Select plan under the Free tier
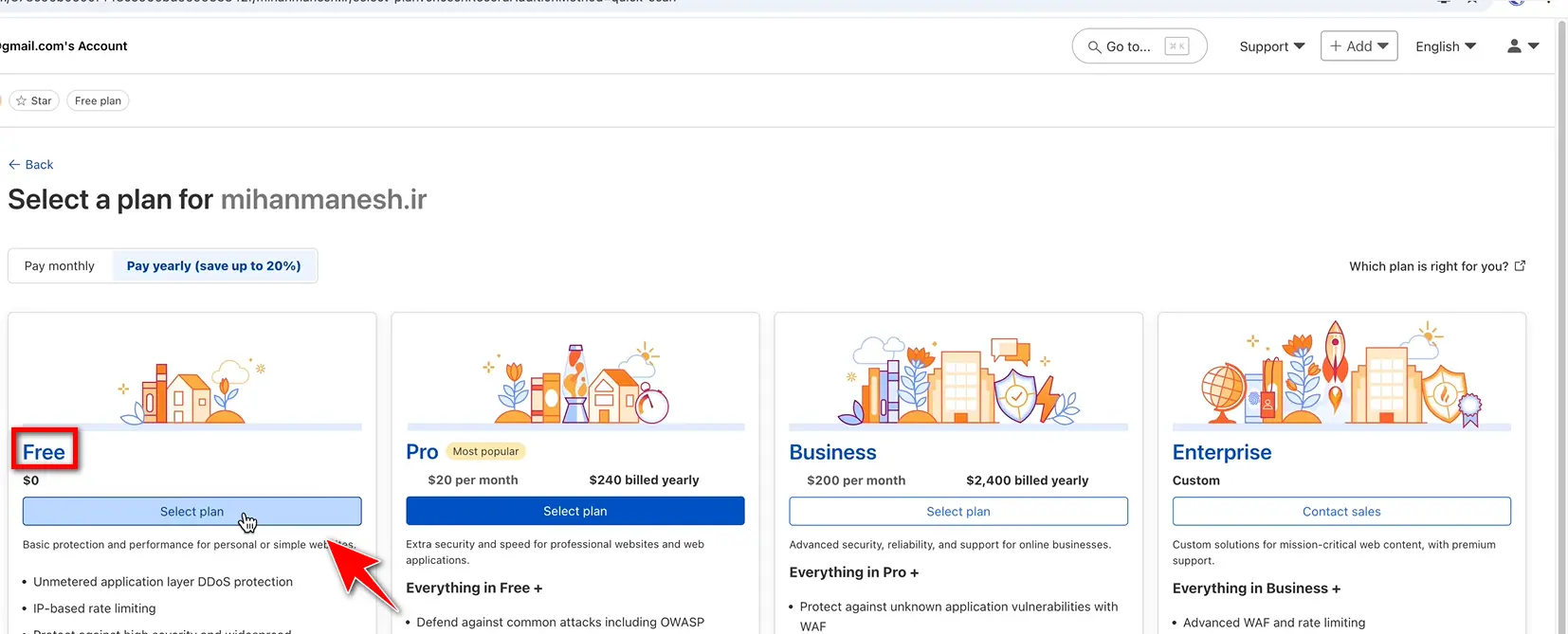The width and height of the screenshot is (1568, 634). click(x=192, y=511)
